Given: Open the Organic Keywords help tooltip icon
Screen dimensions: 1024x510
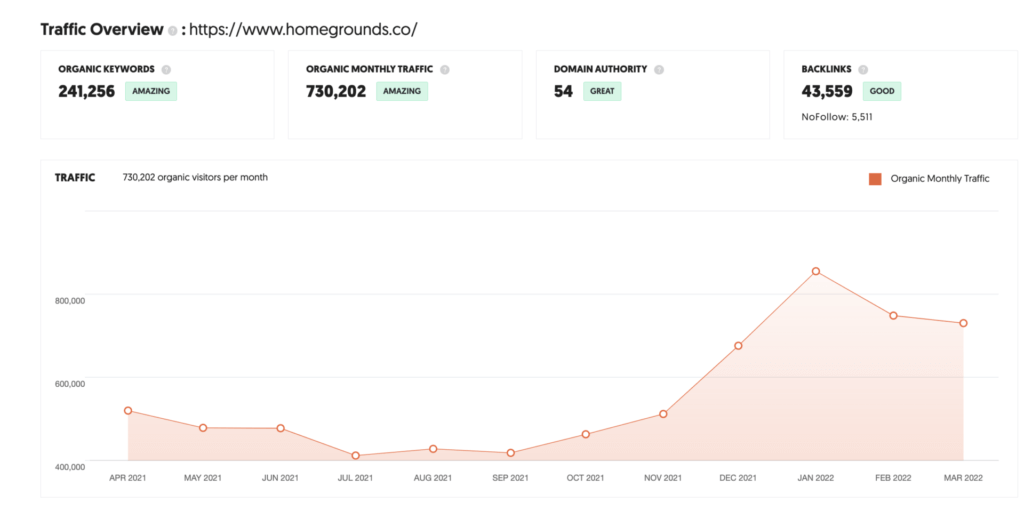Looking at the screenshot, I should pyautogui.click(x=167, y=69).
